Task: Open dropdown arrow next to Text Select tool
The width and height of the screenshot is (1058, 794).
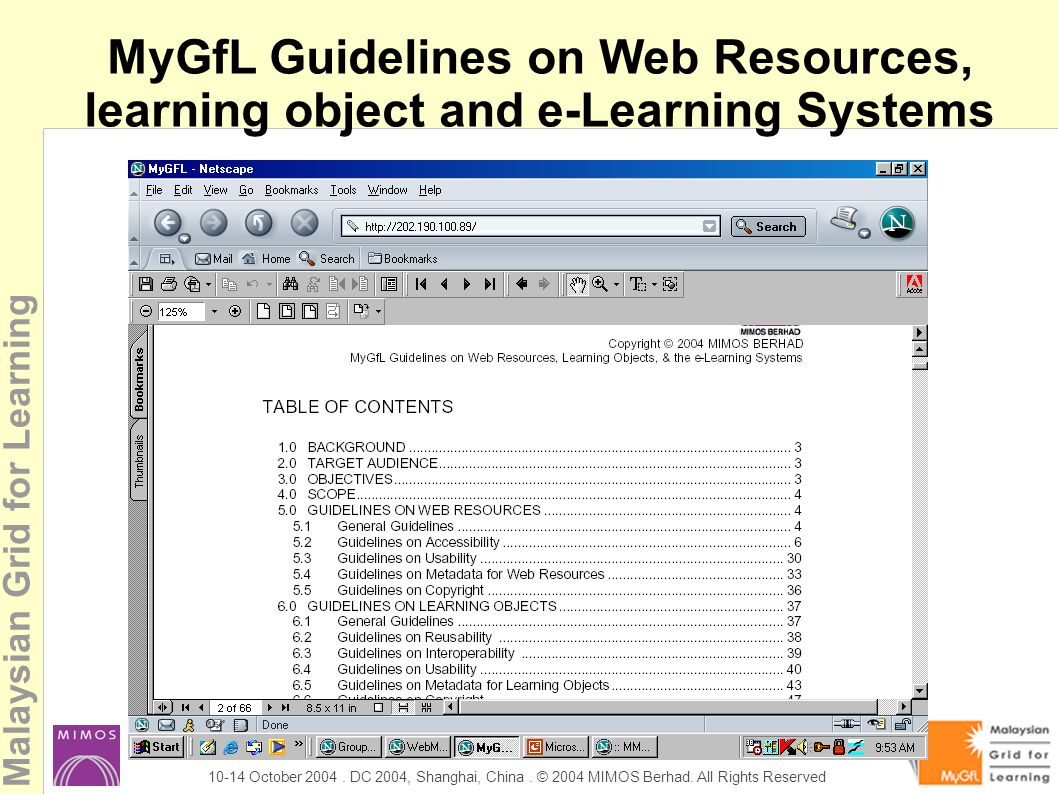Action: (x=654, y=285)
